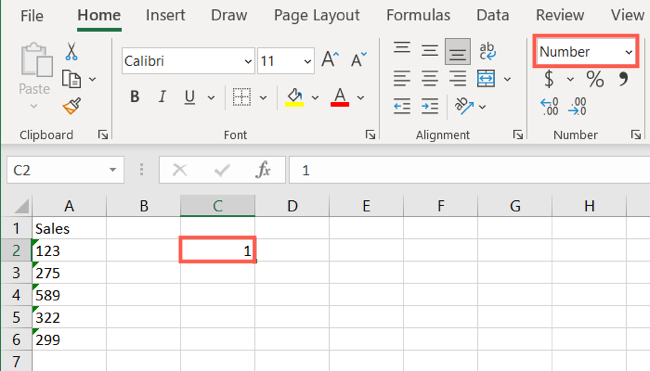The width and height of the screenshot is (650, 371).
Task: Switch to the Insert tab
Action: pyautogui.click(x=165, y=15)
